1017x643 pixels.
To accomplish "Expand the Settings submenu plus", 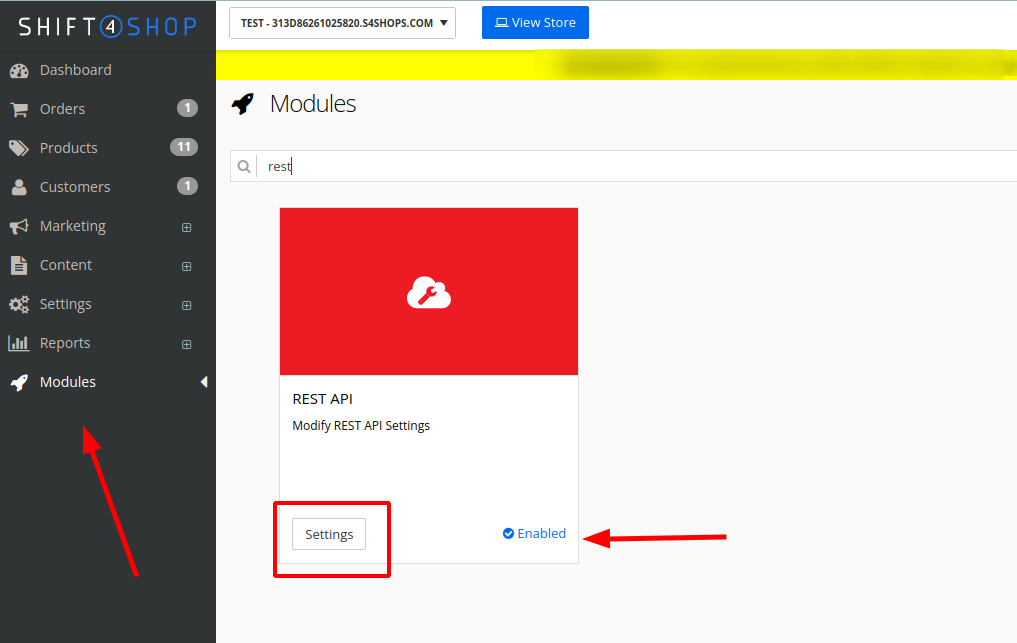I will (187, 305).
